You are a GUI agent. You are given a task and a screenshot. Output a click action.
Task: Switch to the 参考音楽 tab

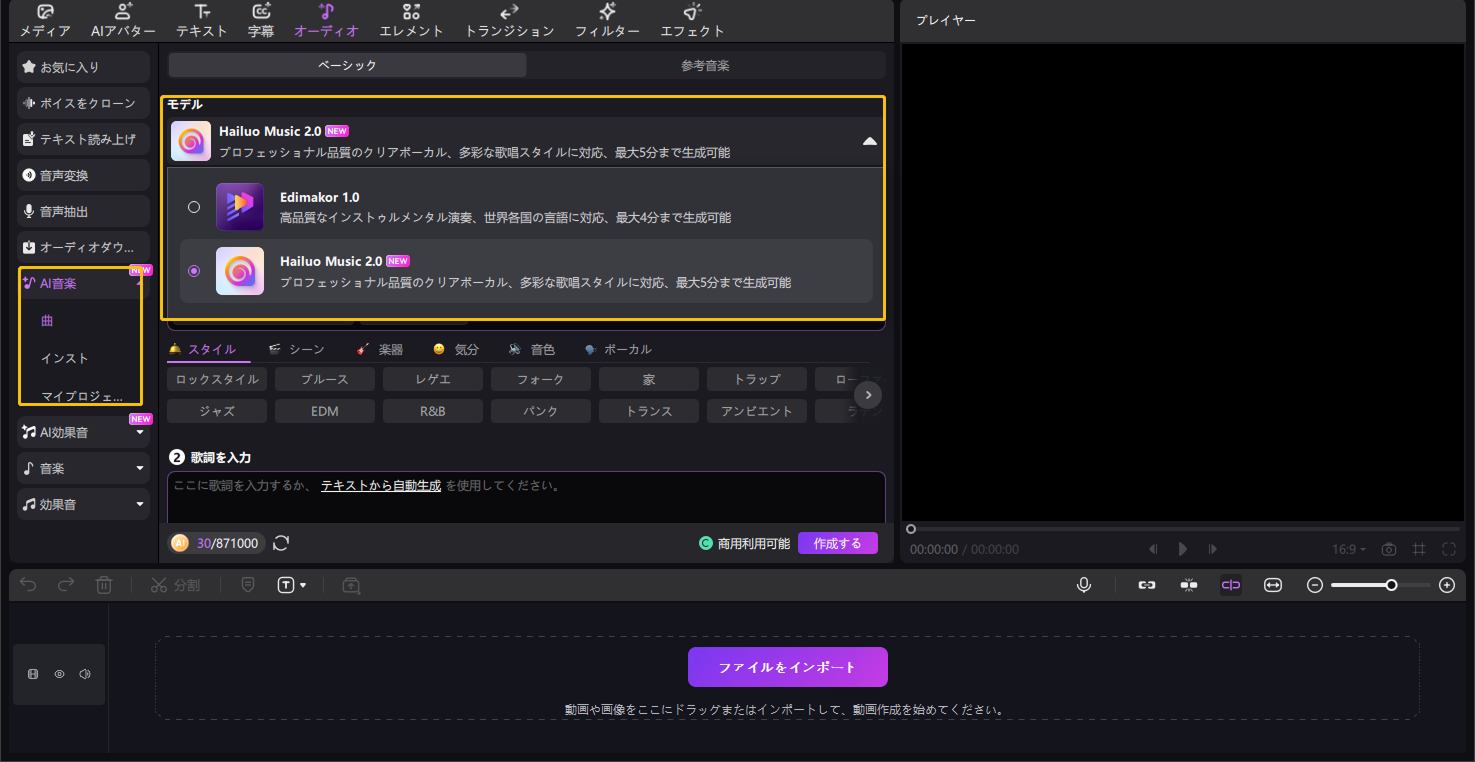click(705, 63)
